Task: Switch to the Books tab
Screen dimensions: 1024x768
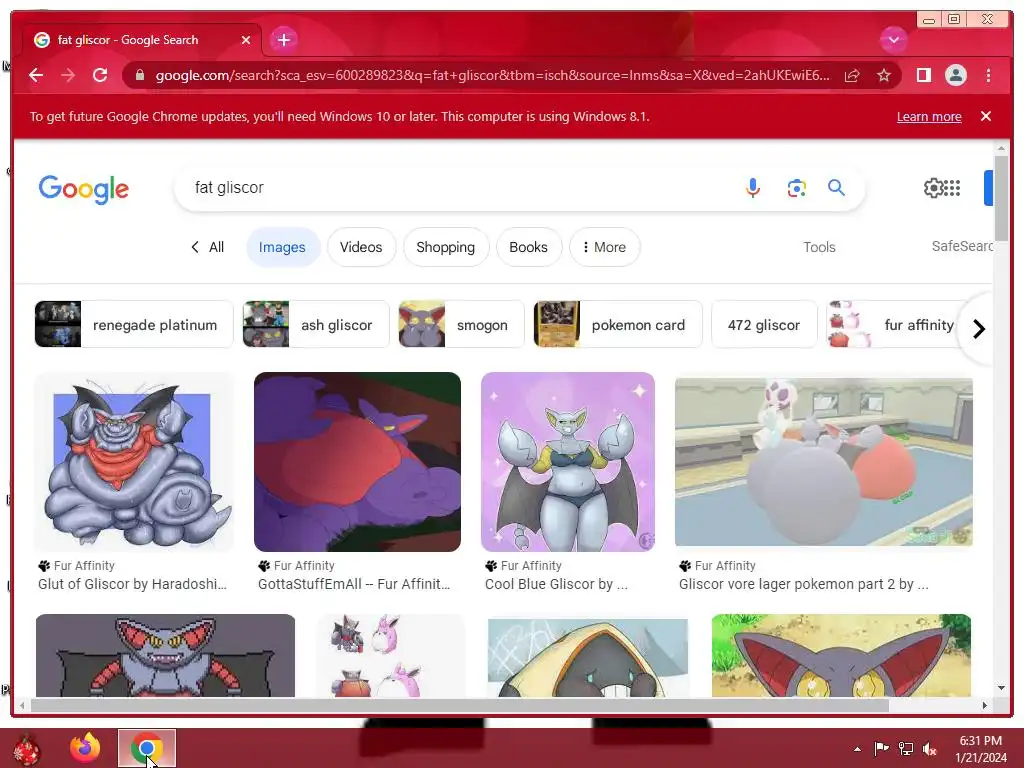Action: pos(528,248)
